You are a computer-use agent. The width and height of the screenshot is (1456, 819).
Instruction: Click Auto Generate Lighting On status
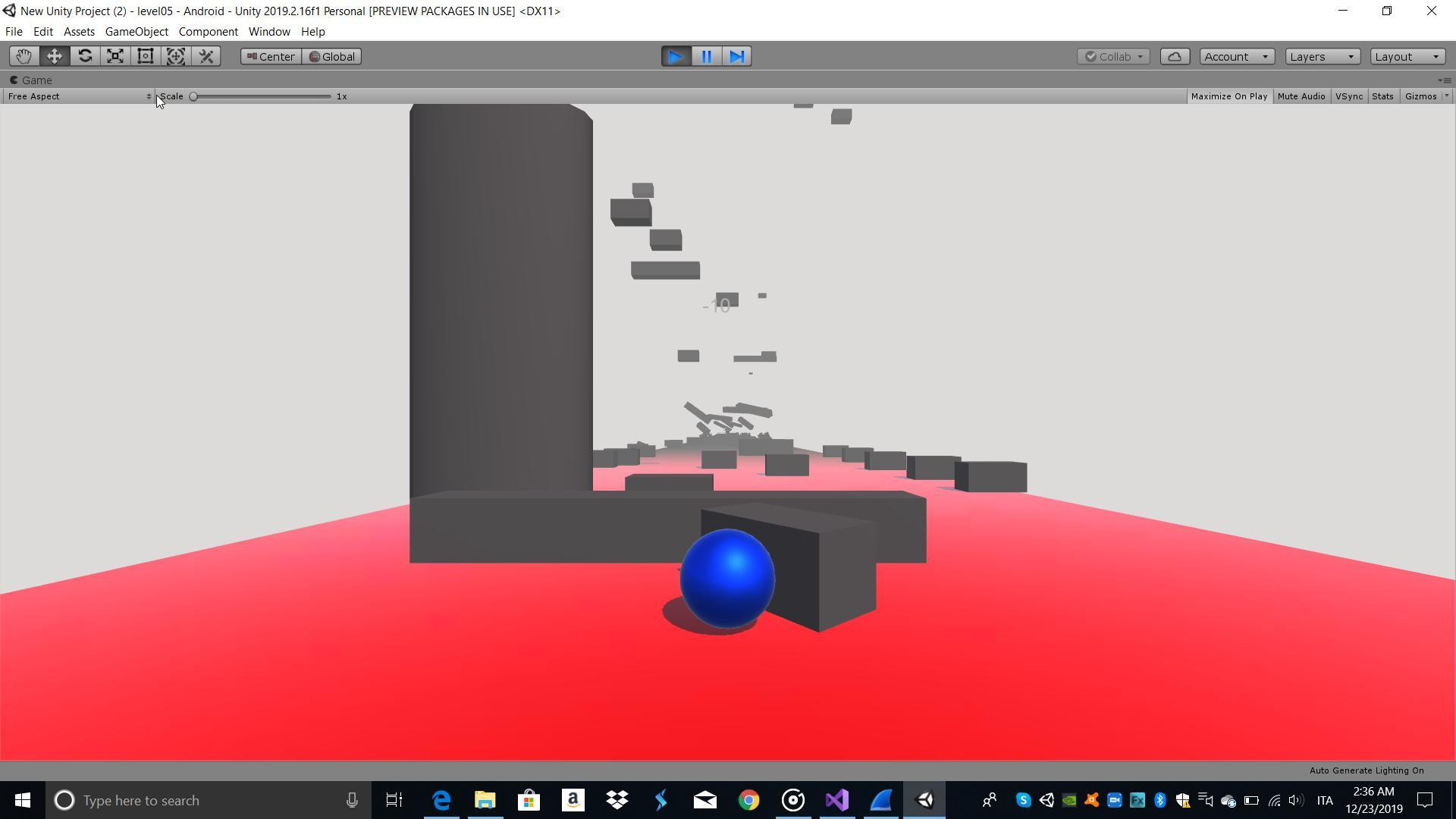tap(1367, 770)
